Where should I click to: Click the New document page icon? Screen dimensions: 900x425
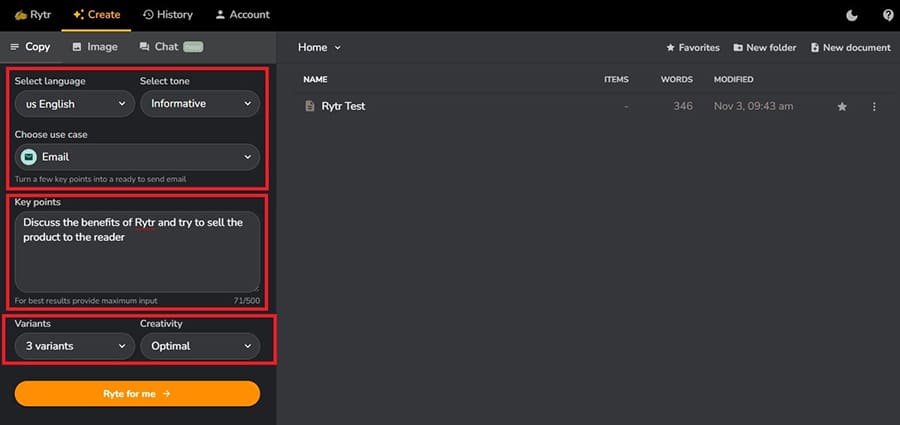click(x=814, y=48)
